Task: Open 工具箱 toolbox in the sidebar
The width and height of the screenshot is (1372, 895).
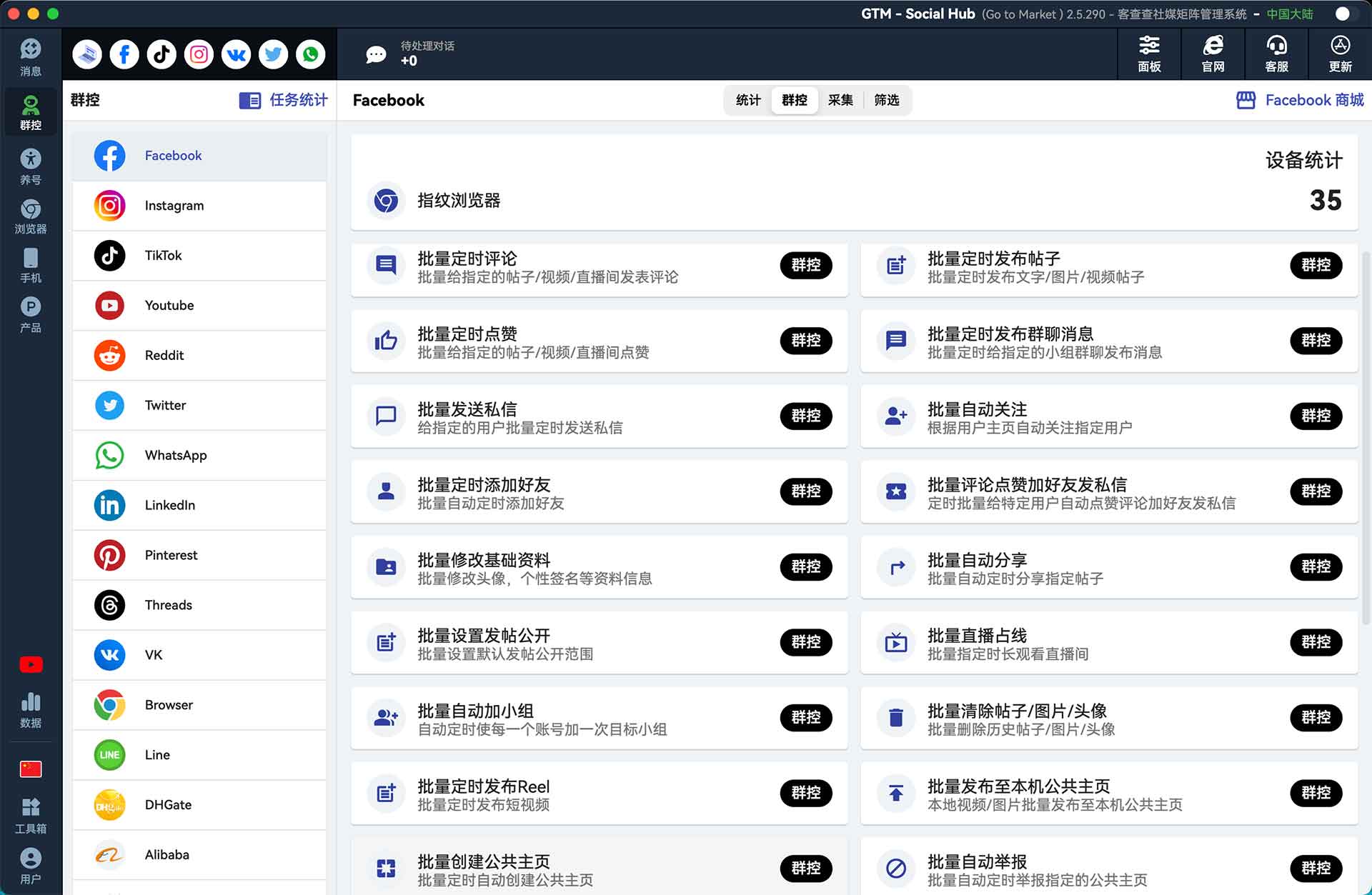Action: pyautogui.click(x=30, y=816)
